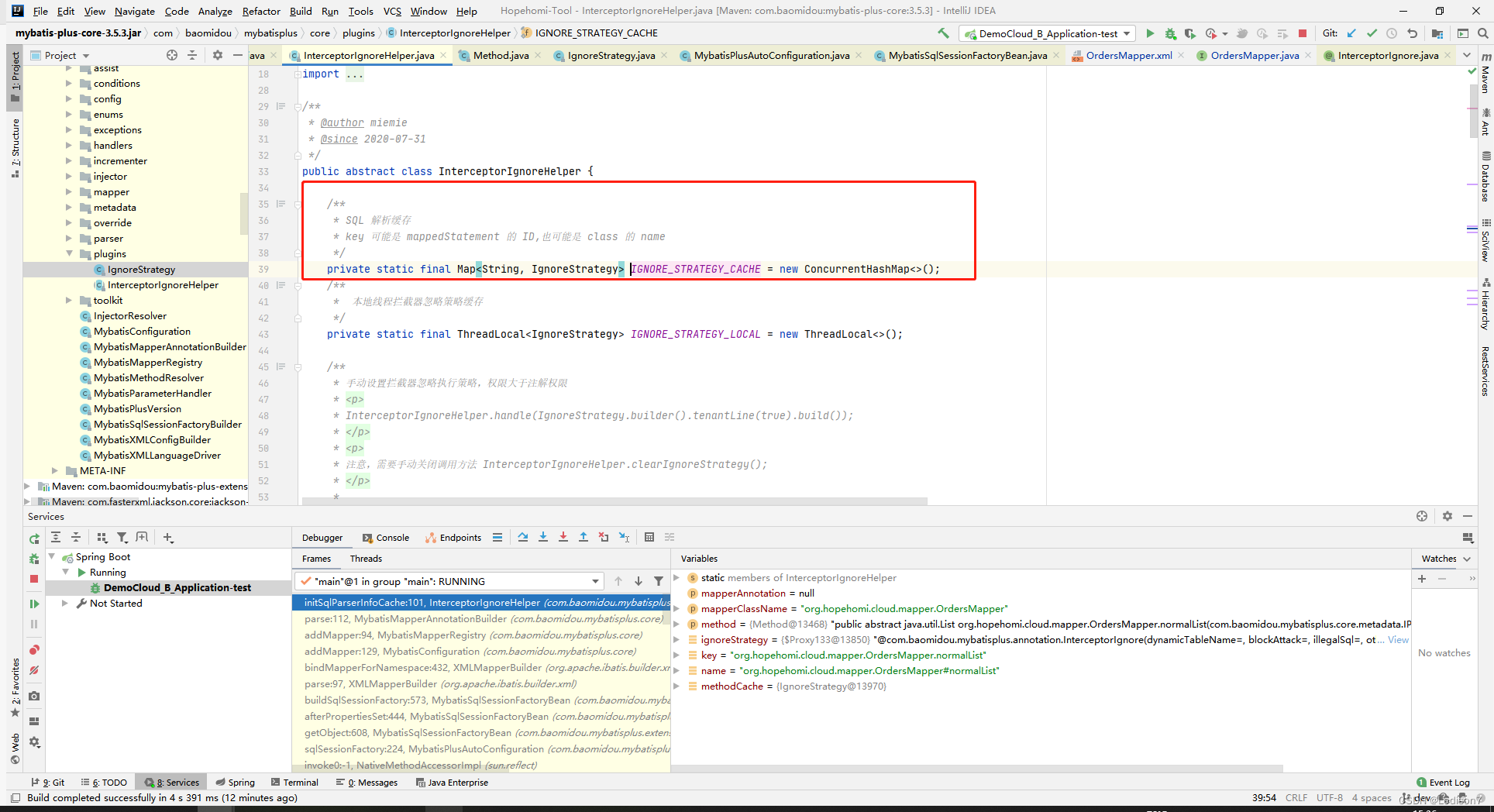The width and height of the screenshot is (1494, 812).
Task: Run to cursor in debugger toolbar
Action: coord(624,537)
